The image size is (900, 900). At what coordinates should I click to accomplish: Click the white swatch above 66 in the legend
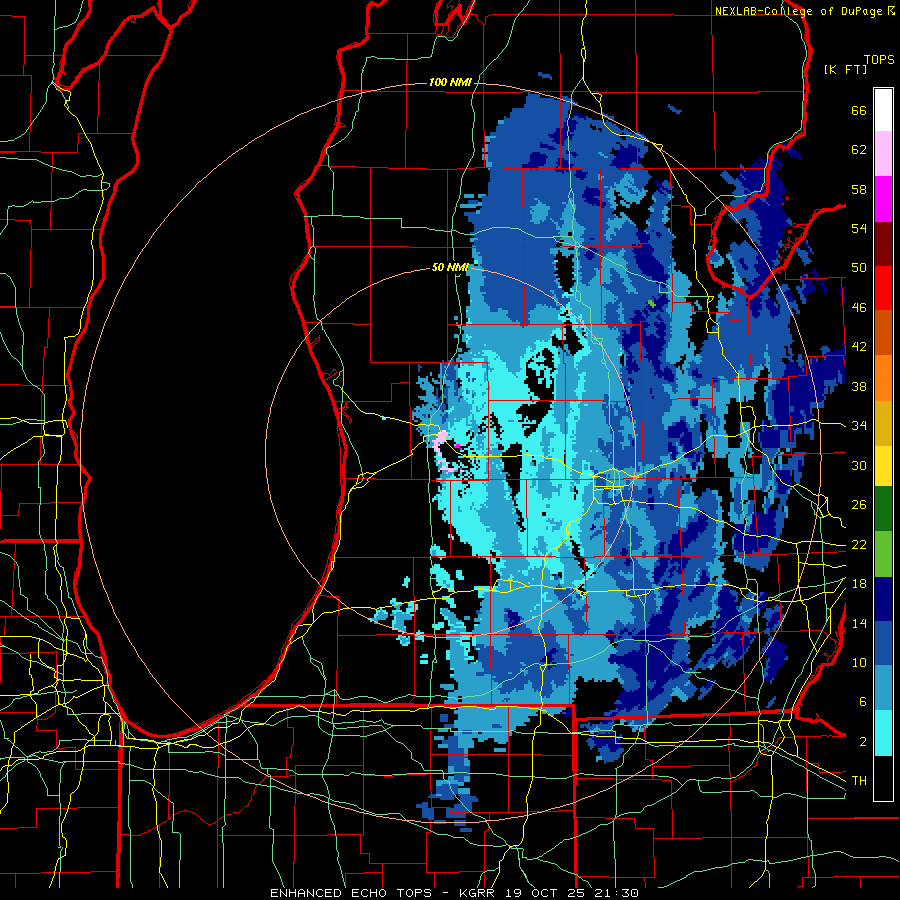point(883,110)
